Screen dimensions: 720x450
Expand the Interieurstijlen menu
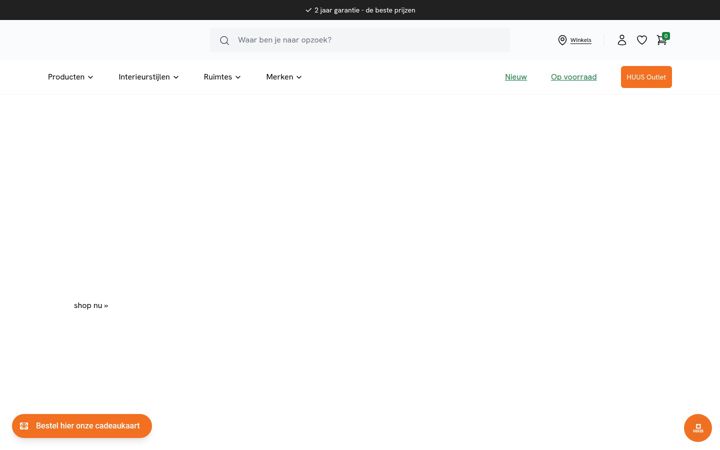[148, 77]
